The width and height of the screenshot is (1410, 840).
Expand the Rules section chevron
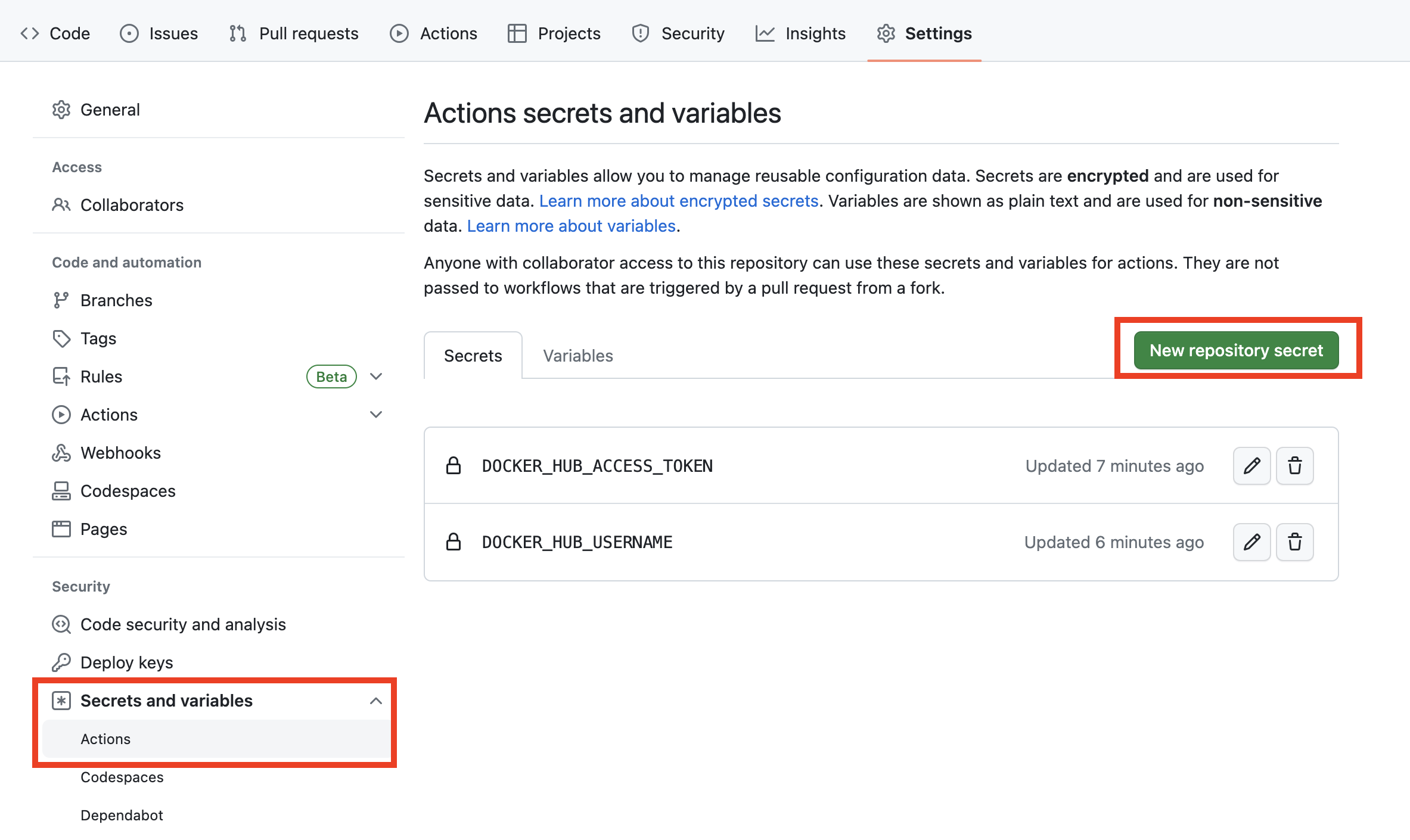pos(376,377)
